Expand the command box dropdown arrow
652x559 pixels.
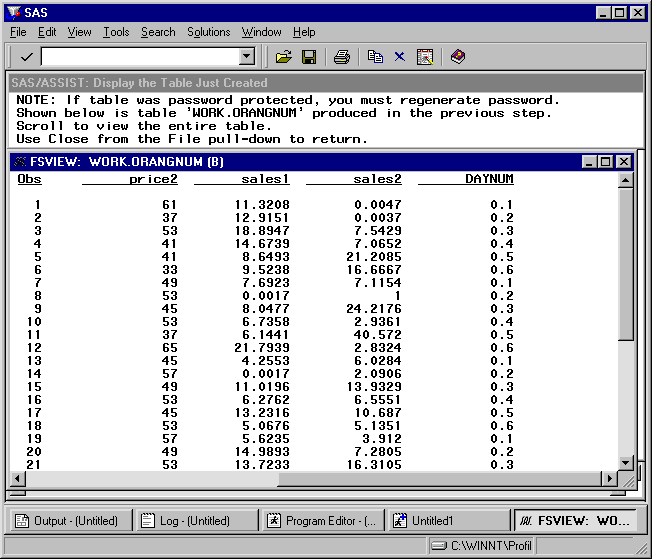[x=247, y=56]
